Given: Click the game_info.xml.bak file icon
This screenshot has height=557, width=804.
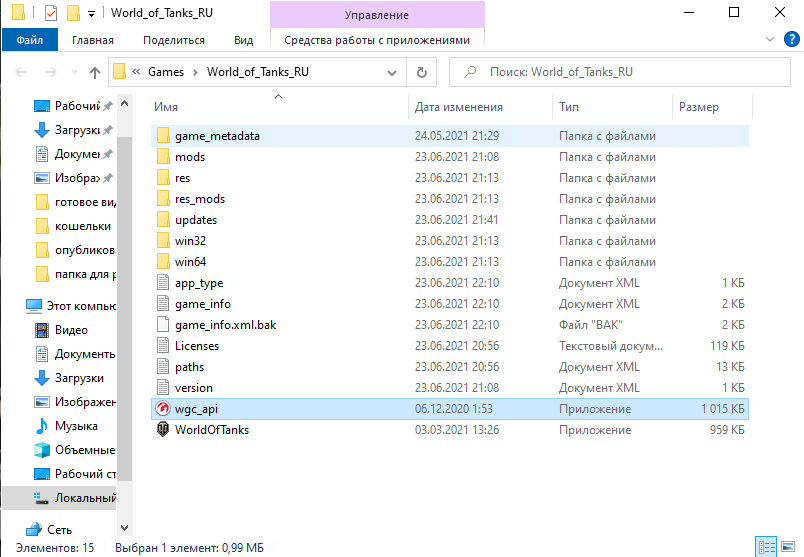Looking at the screenshot, I should [163, 325].
